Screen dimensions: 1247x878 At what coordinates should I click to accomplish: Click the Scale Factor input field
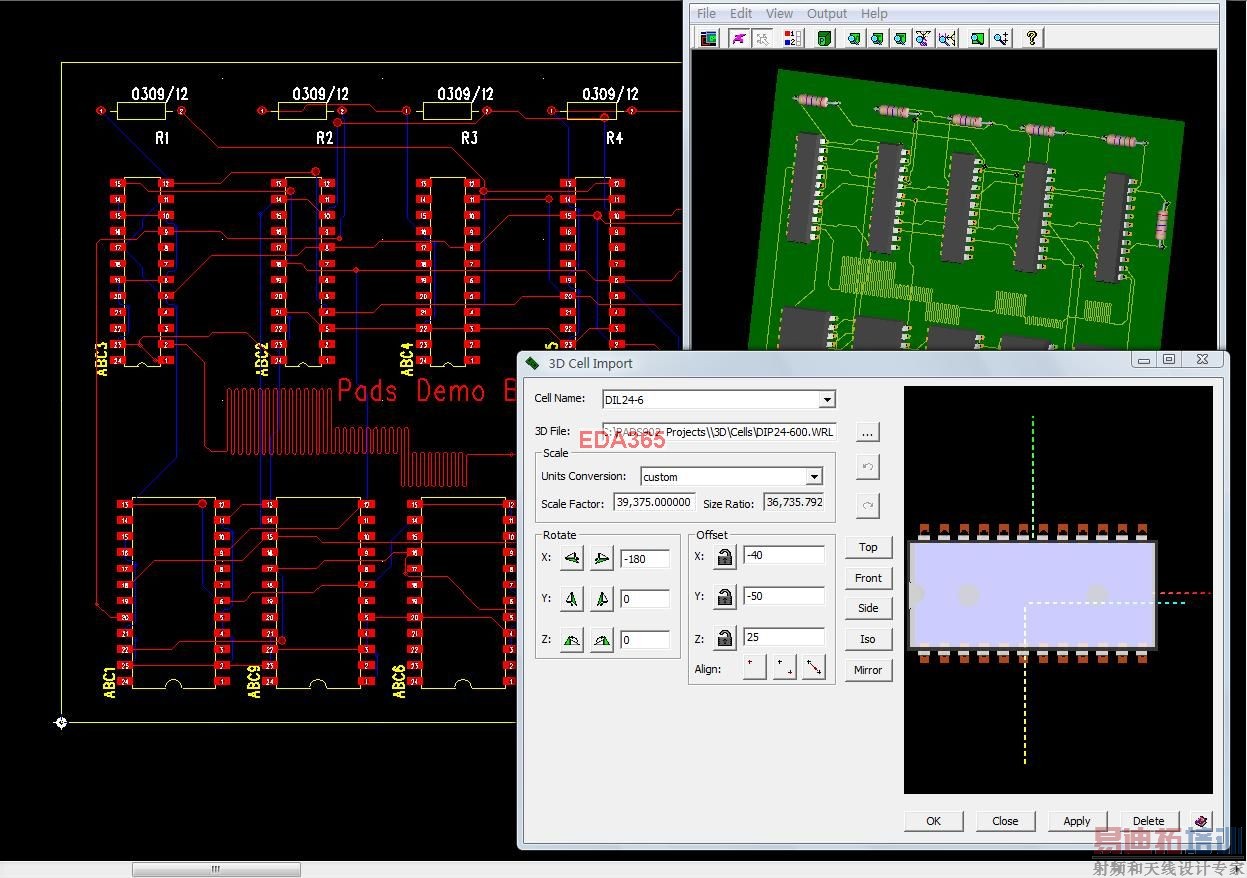click(654, 502)
